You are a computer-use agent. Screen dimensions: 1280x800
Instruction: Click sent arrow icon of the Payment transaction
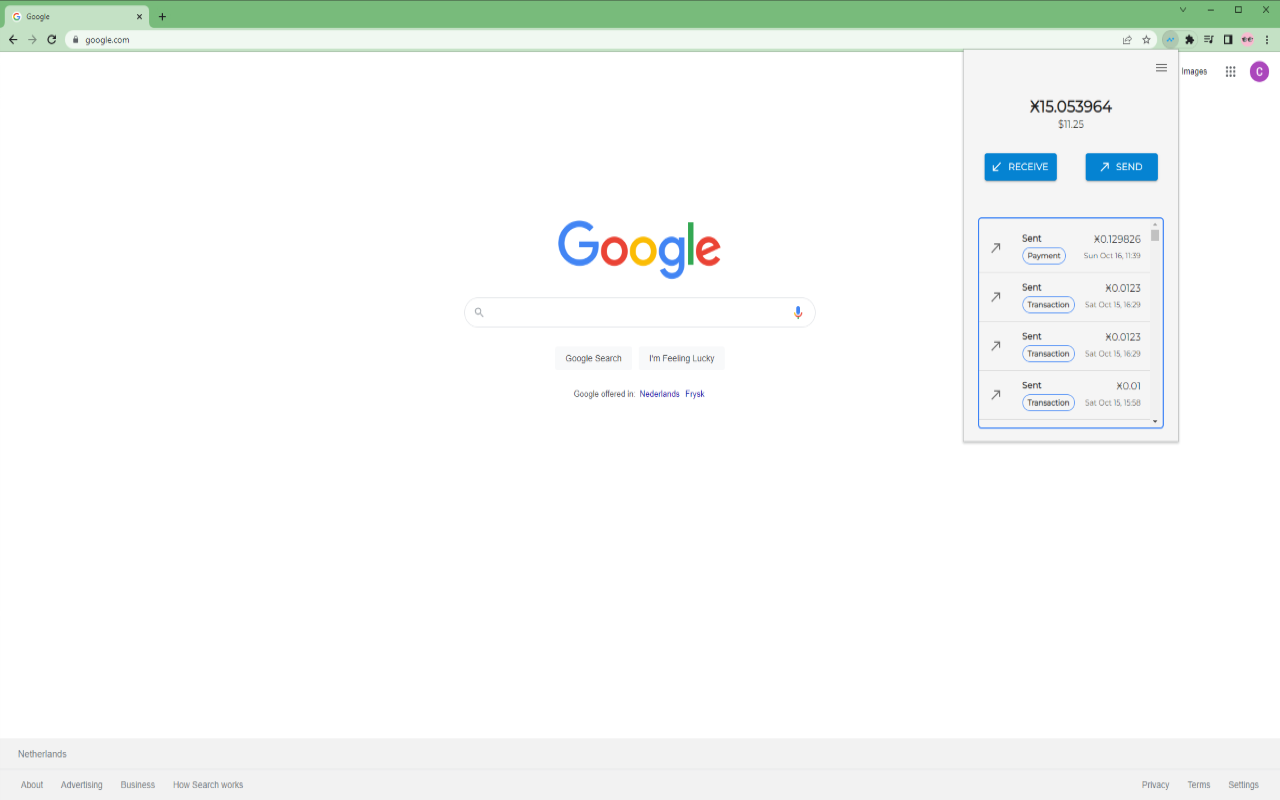point(995,247)
